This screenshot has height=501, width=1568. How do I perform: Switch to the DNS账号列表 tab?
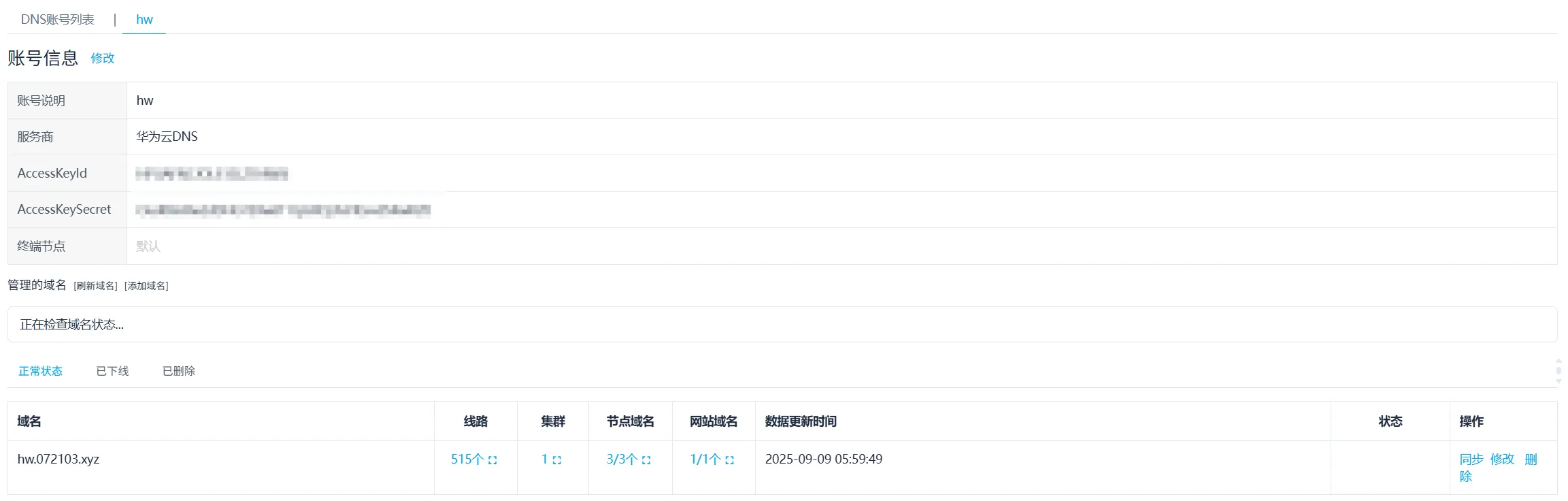point(57,20)
